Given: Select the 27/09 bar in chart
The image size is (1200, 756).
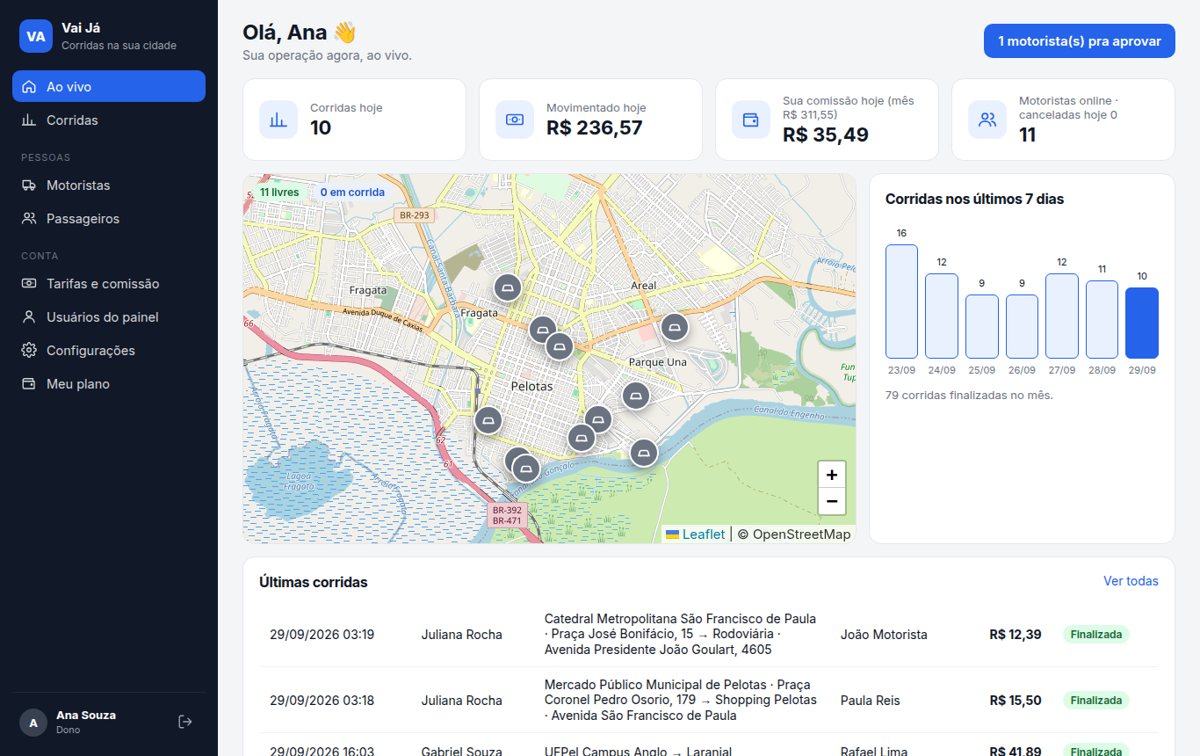Looking at the screenshot, I should click(x=1062, y=316).
